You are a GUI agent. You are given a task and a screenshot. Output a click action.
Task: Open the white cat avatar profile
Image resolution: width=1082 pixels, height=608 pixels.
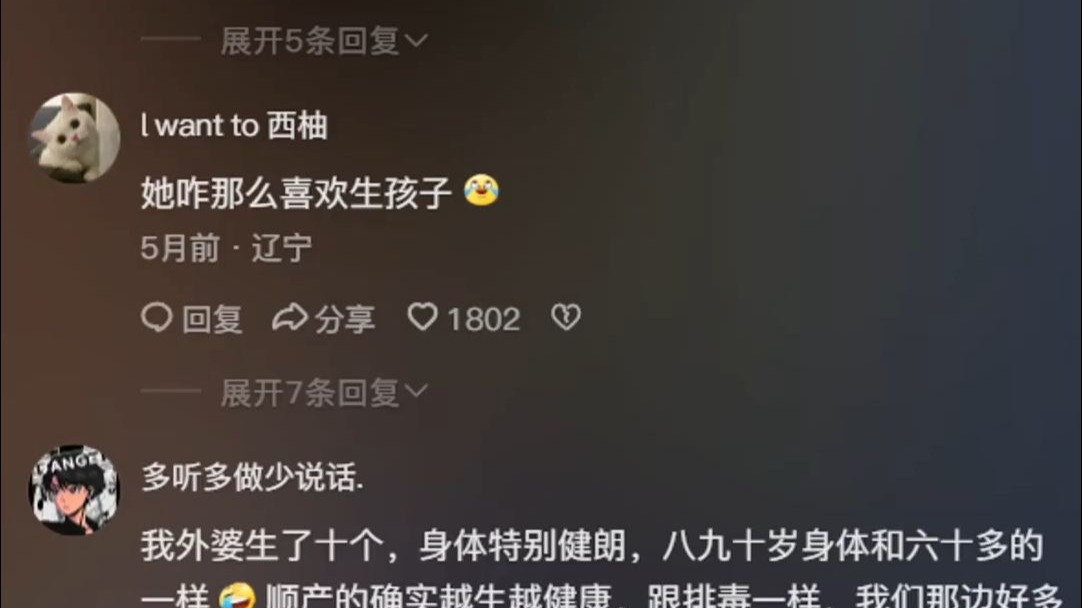coord(74,138)
